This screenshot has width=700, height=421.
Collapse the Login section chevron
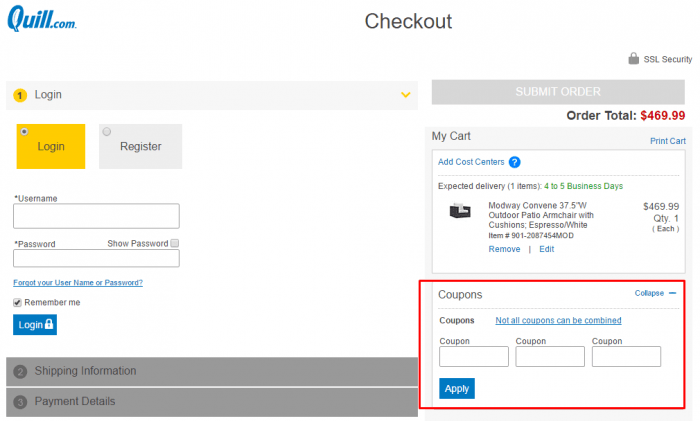coord(405,95)
